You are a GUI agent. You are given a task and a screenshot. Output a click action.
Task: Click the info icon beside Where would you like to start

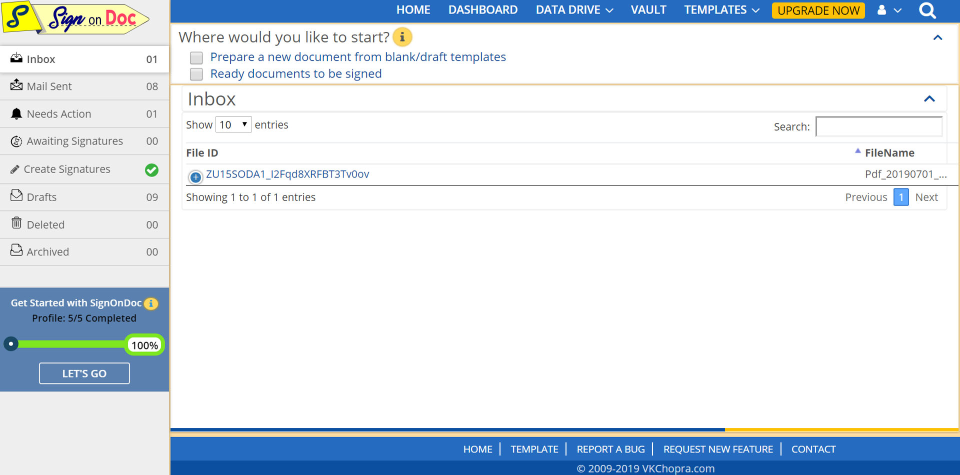(402, 37)
